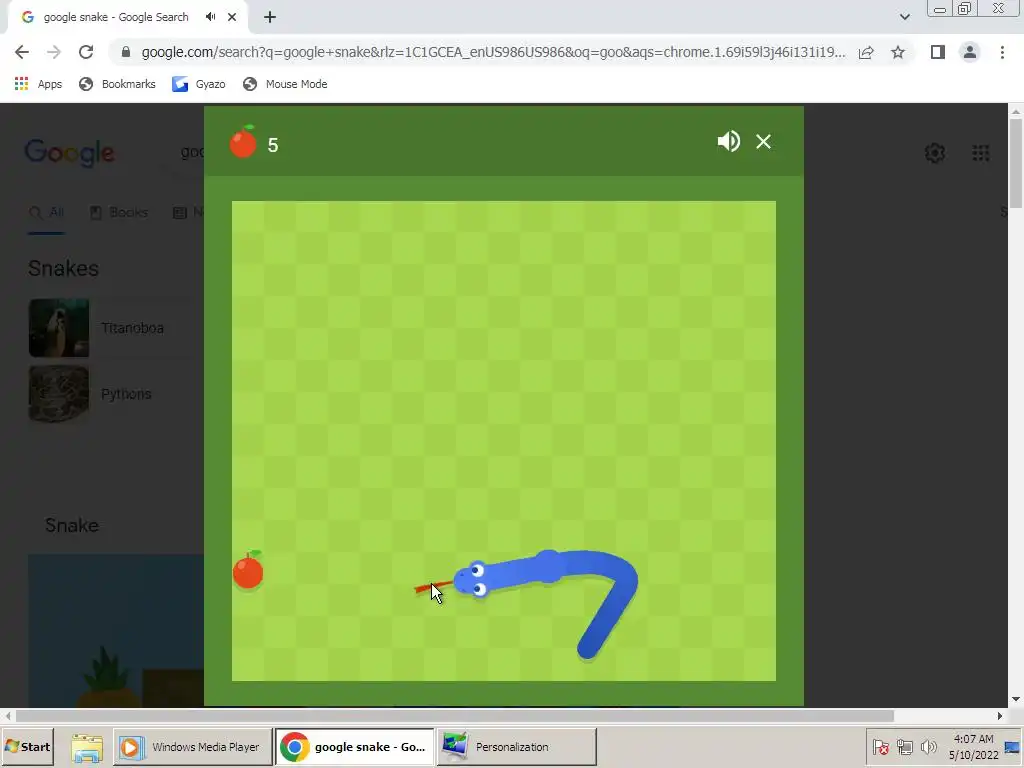The width and height of the screenshot is (1024, 768).
Task: Click the Chrome google snake taskbar item
Action: 355,746
